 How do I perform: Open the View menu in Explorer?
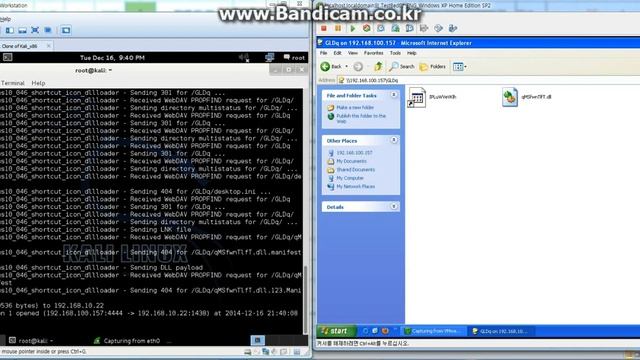353,53
